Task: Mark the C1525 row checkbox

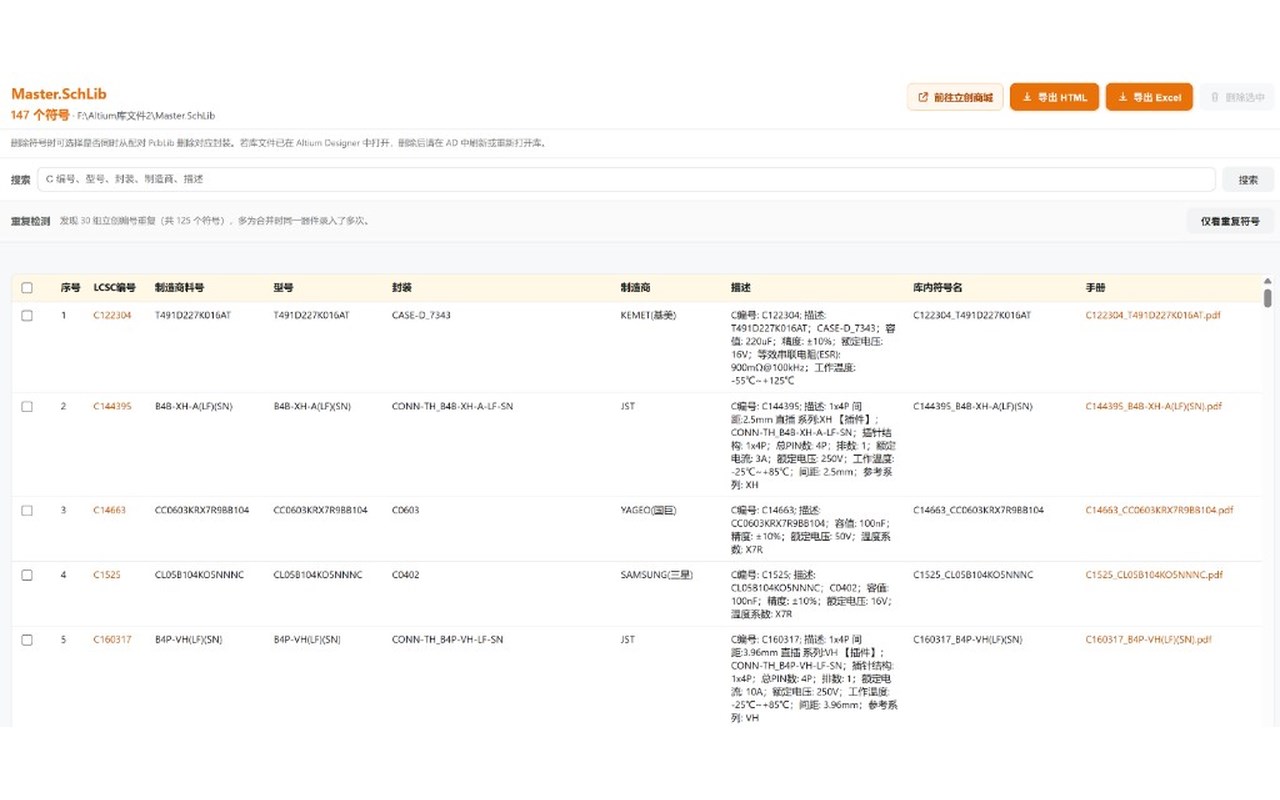Action: click(x=27, y=575)
